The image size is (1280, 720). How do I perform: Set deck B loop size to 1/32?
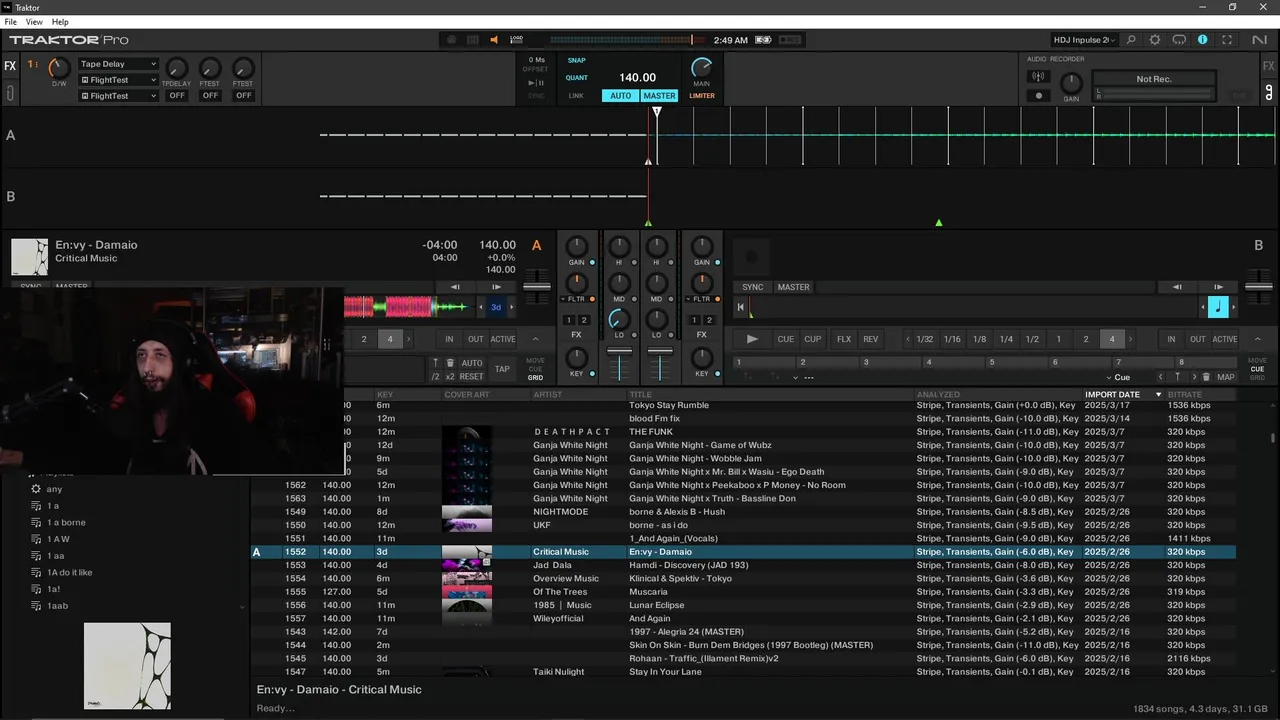click(x=925, y=339)
